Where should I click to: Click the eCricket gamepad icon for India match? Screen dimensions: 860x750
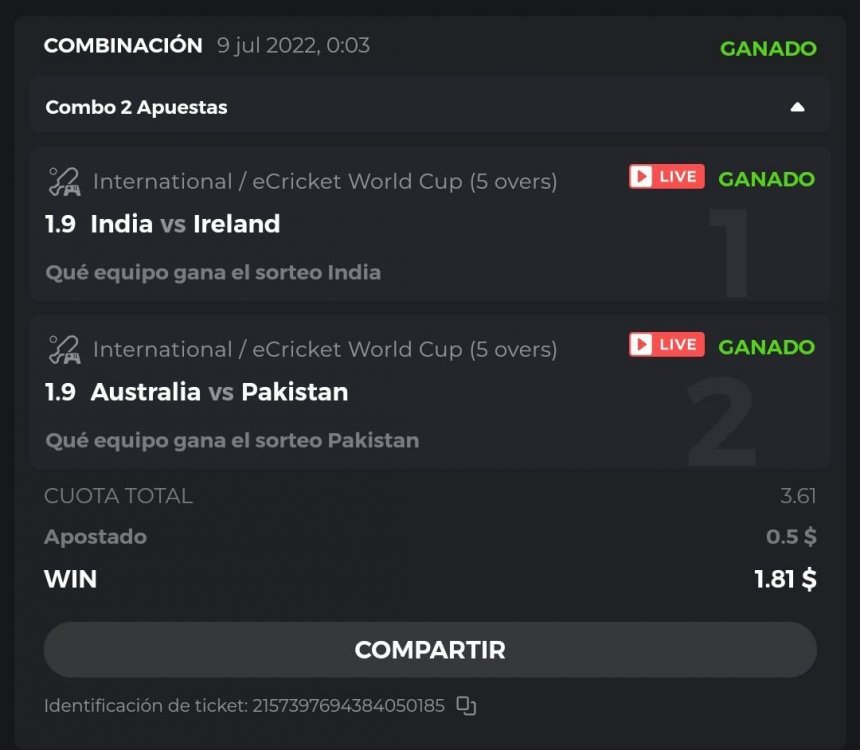64,182
